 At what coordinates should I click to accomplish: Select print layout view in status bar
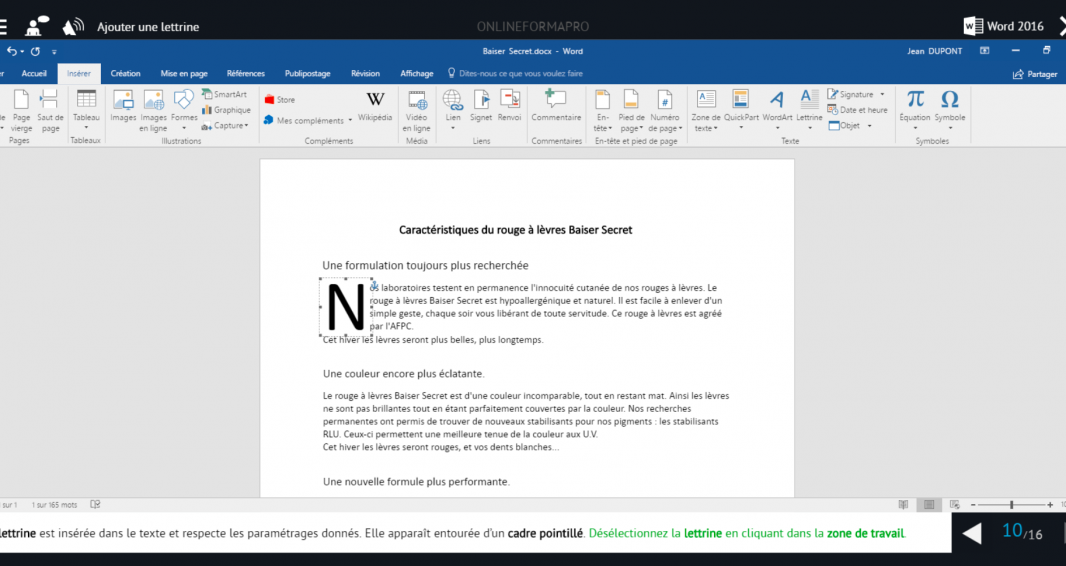point(929,505)
